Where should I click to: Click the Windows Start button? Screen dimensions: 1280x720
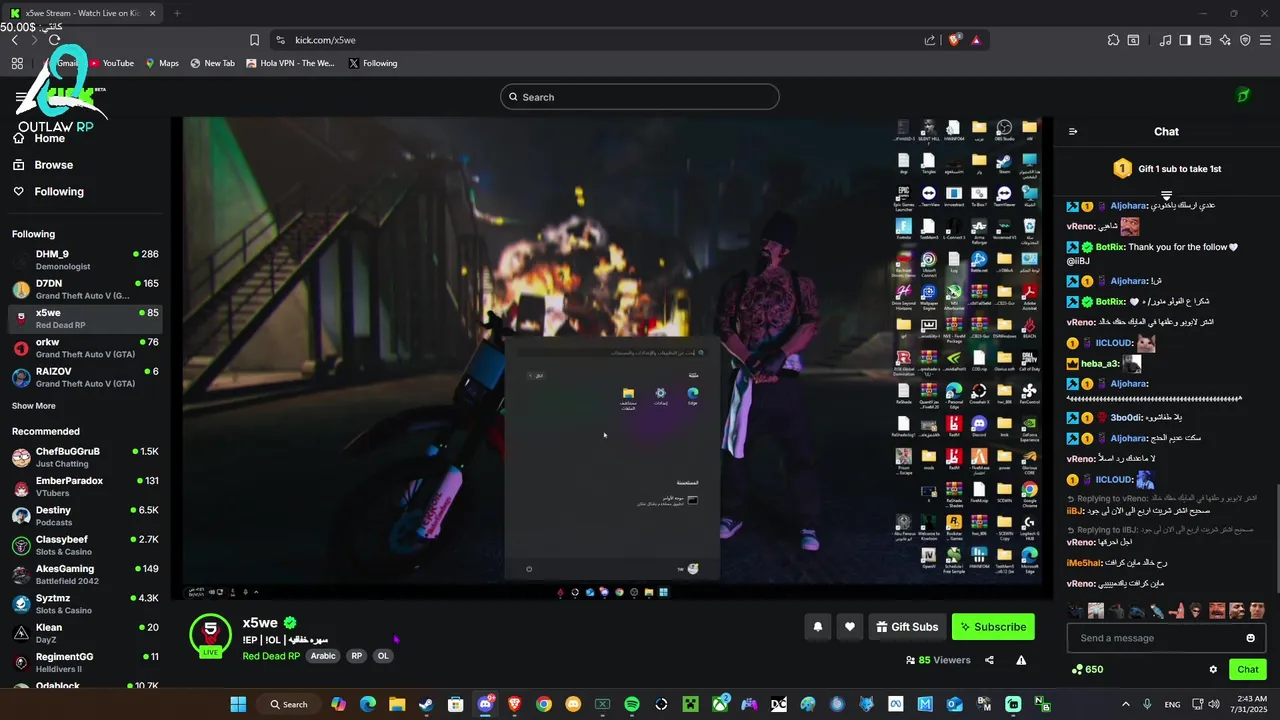tap(238, 705)
